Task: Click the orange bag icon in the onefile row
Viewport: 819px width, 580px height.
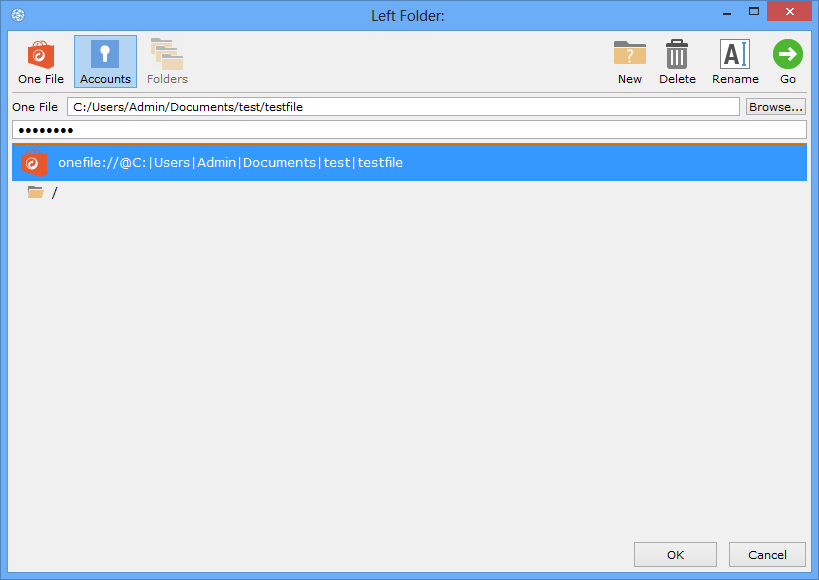Action: coord(35,162)
